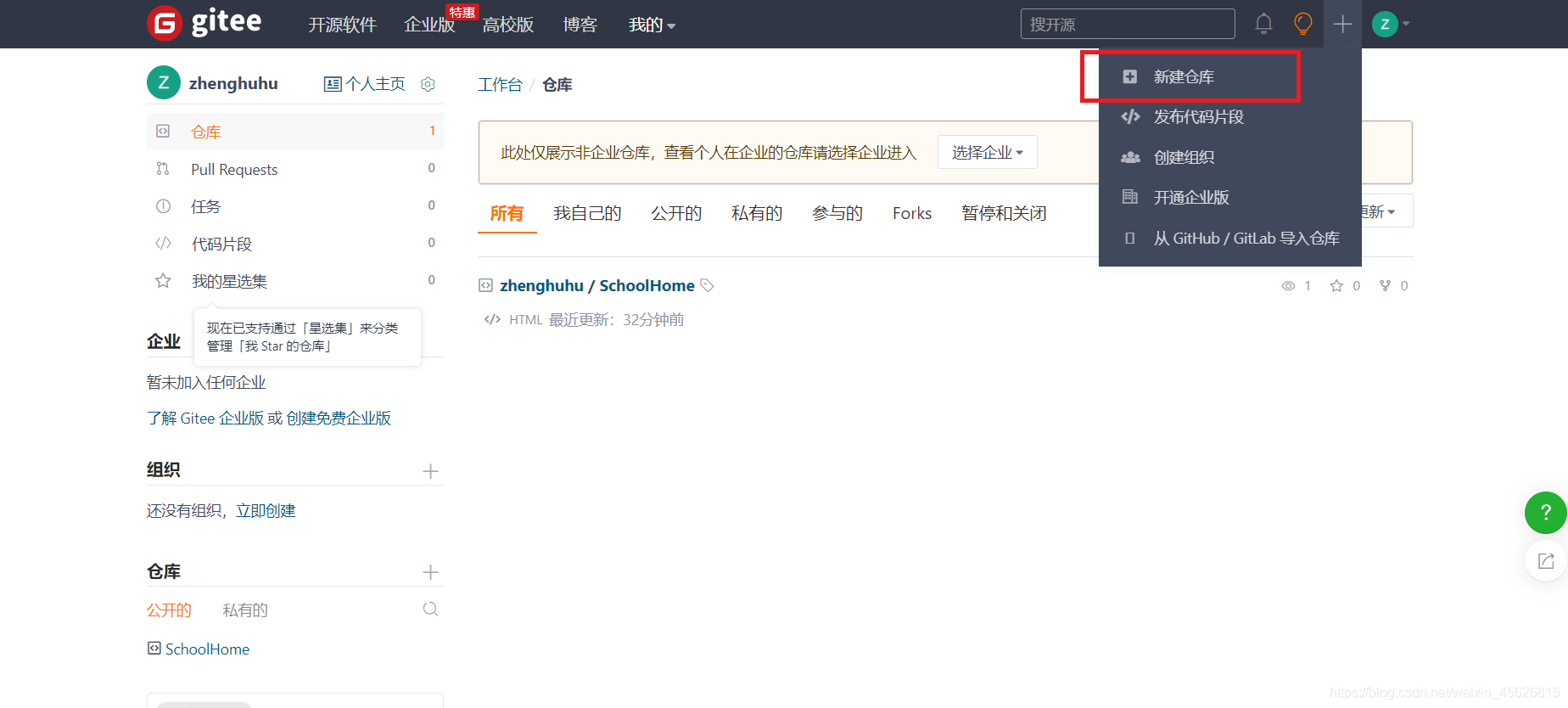Open zhenghuhu / SchoolHome repository

[597, 285]
